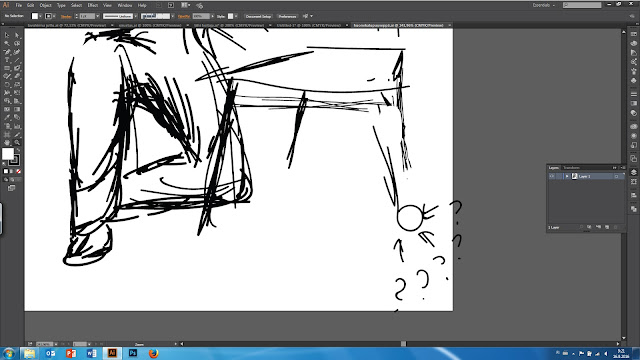Toggle visibility eye of Layer 1
Viewport: 640px width, 360px height.
[x=552, y=176]
